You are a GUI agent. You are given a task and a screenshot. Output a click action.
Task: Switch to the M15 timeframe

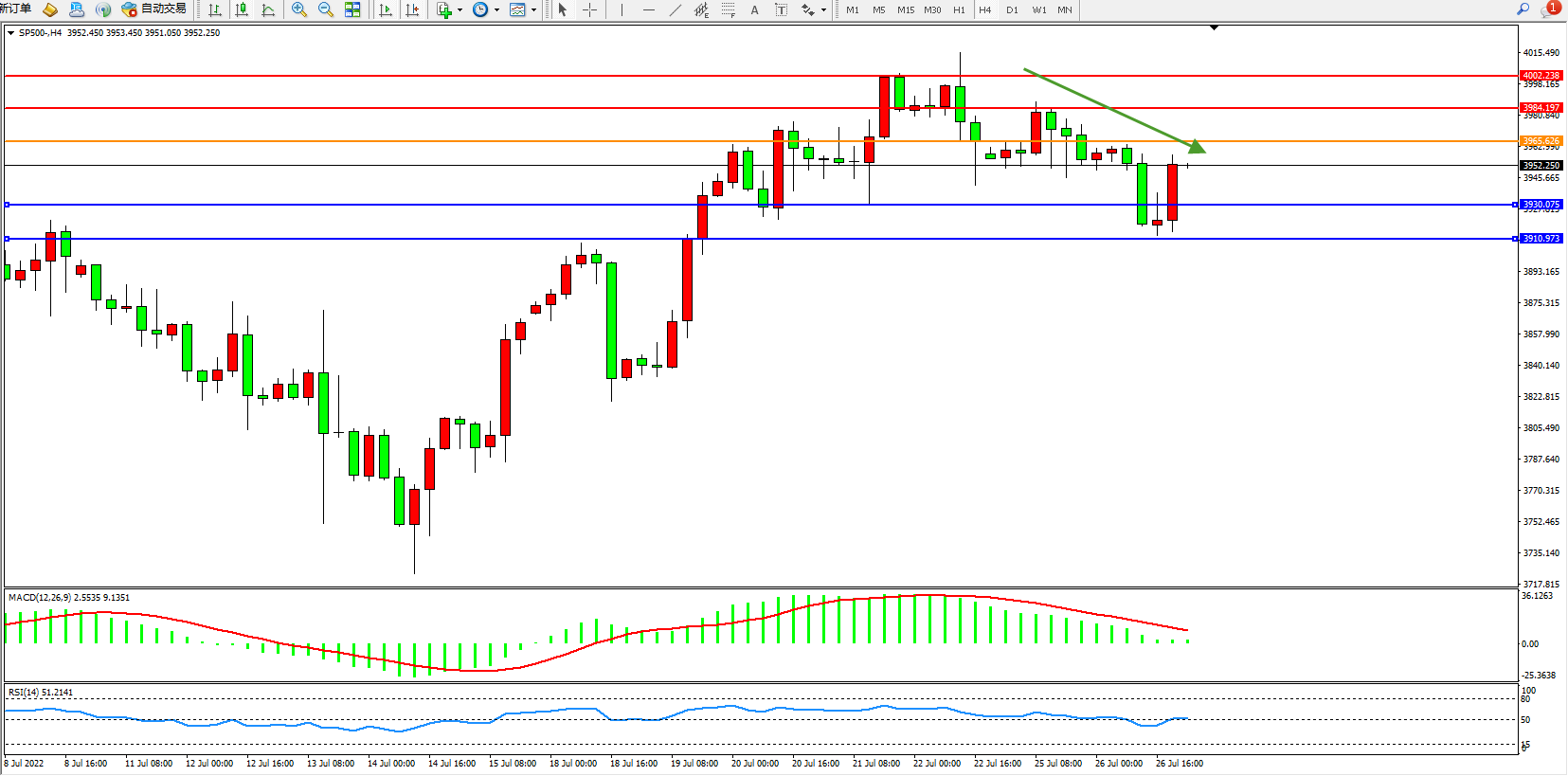906,9
